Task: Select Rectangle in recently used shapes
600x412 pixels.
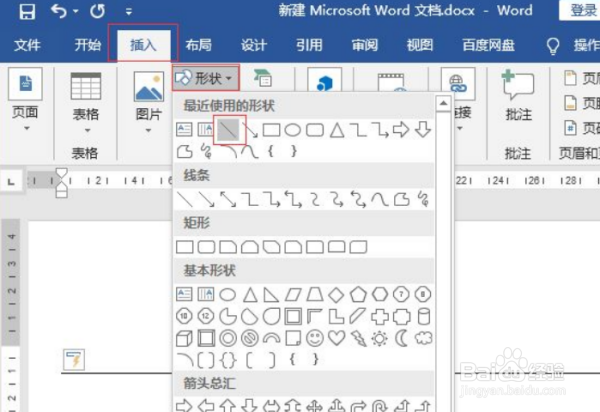Action: pos(271,130)
